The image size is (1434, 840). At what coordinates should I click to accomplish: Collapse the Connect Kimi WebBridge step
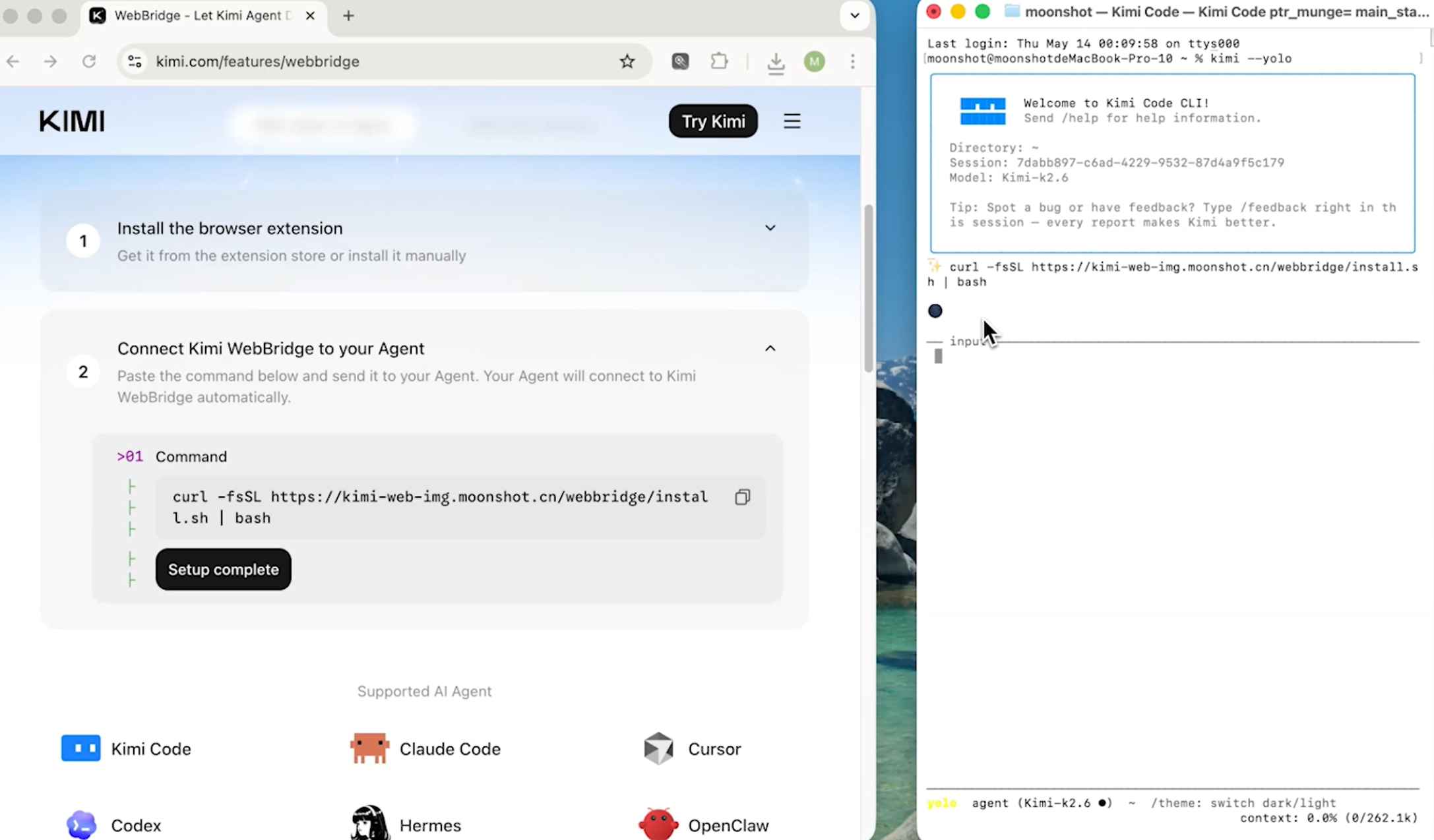[x=770, y=348]
